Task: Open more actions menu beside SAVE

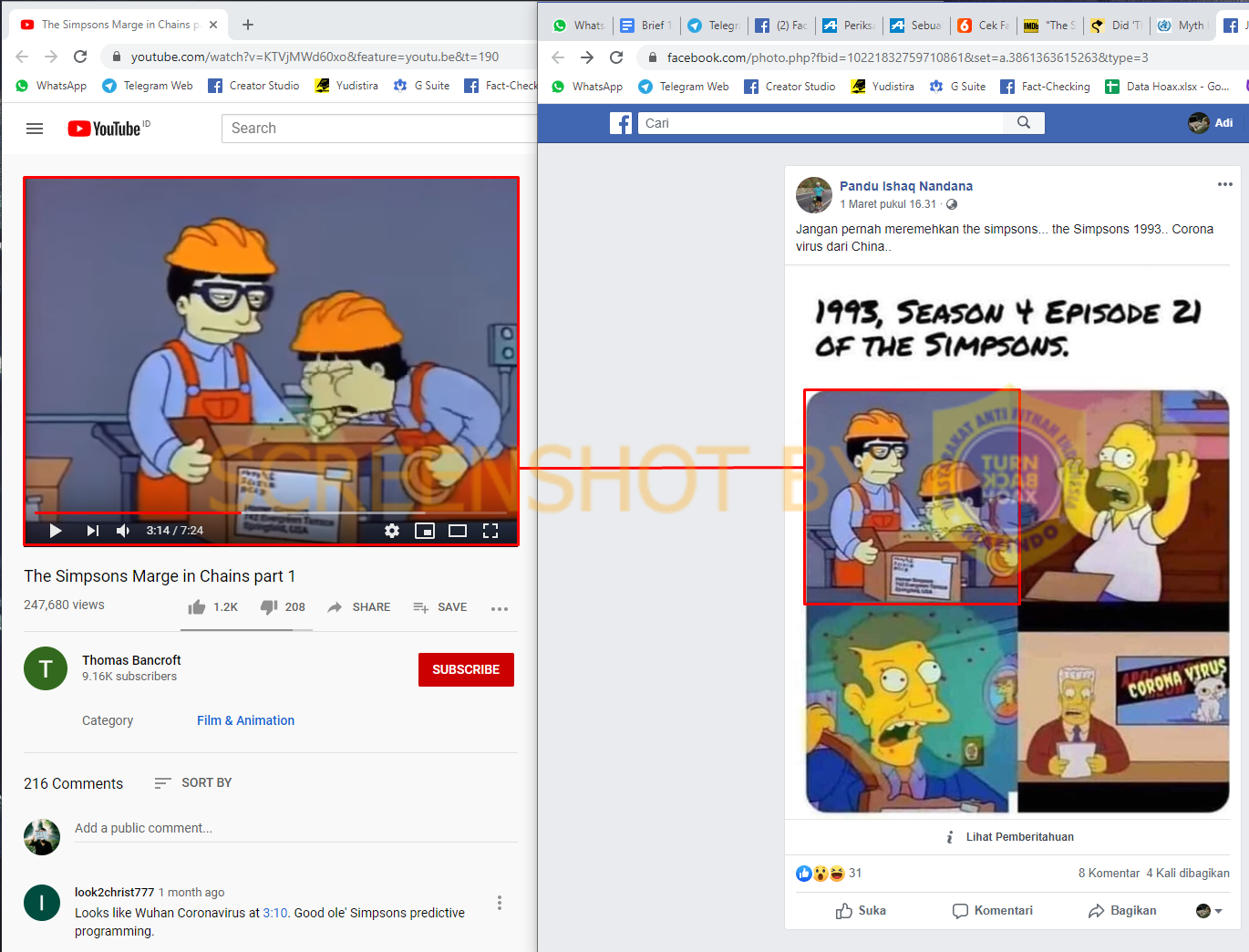Action: tap(500, 608)
